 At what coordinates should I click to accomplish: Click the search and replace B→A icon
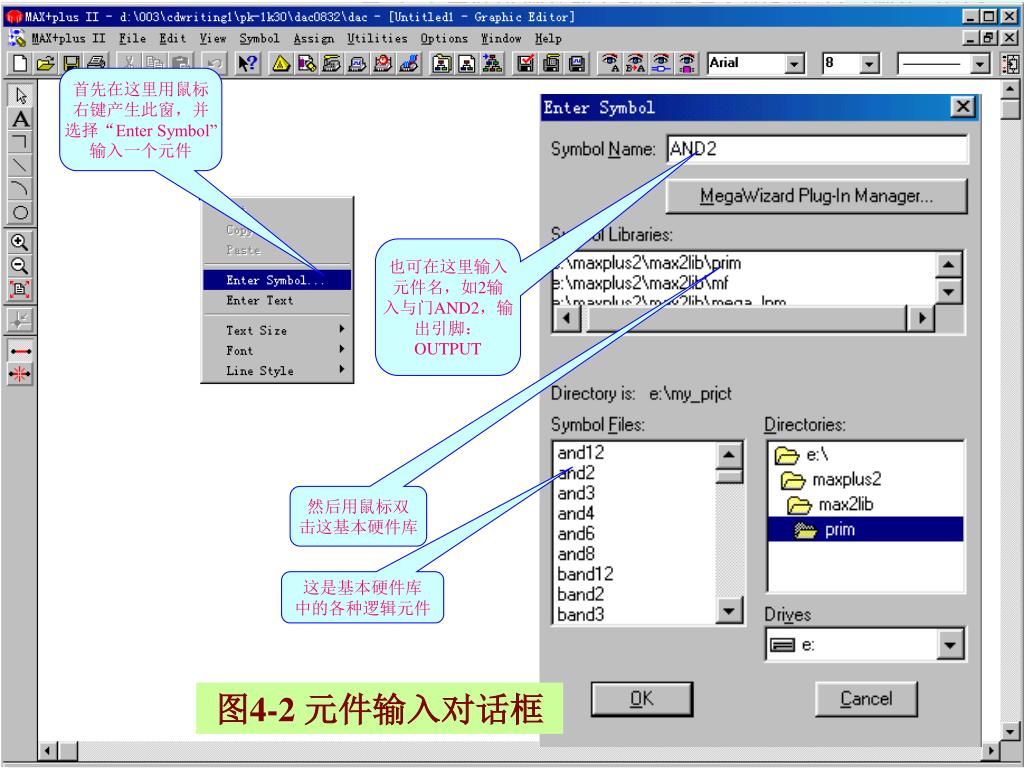pyautogui.click(x=635, y=63)
